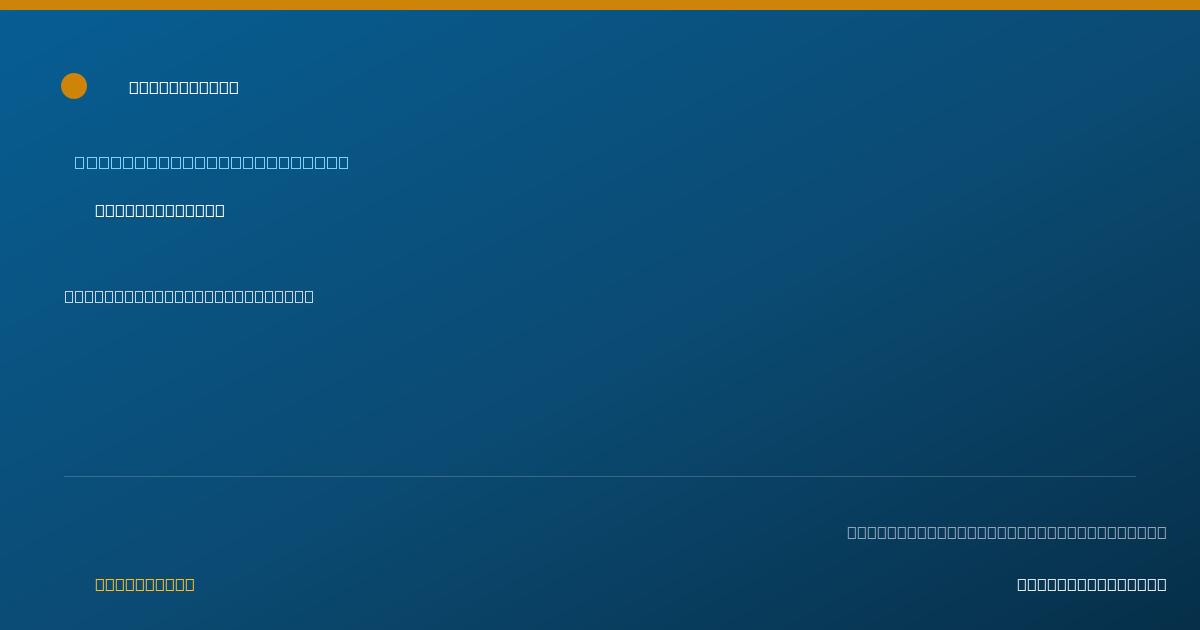This screenshot has height=630, width=1200.
Task: Select the white title text beside the orange circle
Action: [184, 87]
